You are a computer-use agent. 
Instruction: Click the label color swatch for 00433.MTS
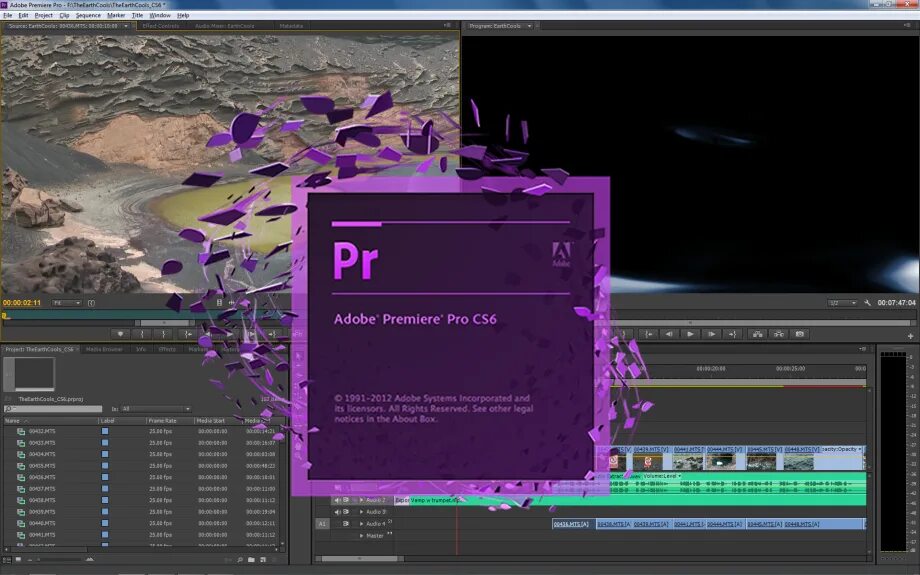click(105, 442)
